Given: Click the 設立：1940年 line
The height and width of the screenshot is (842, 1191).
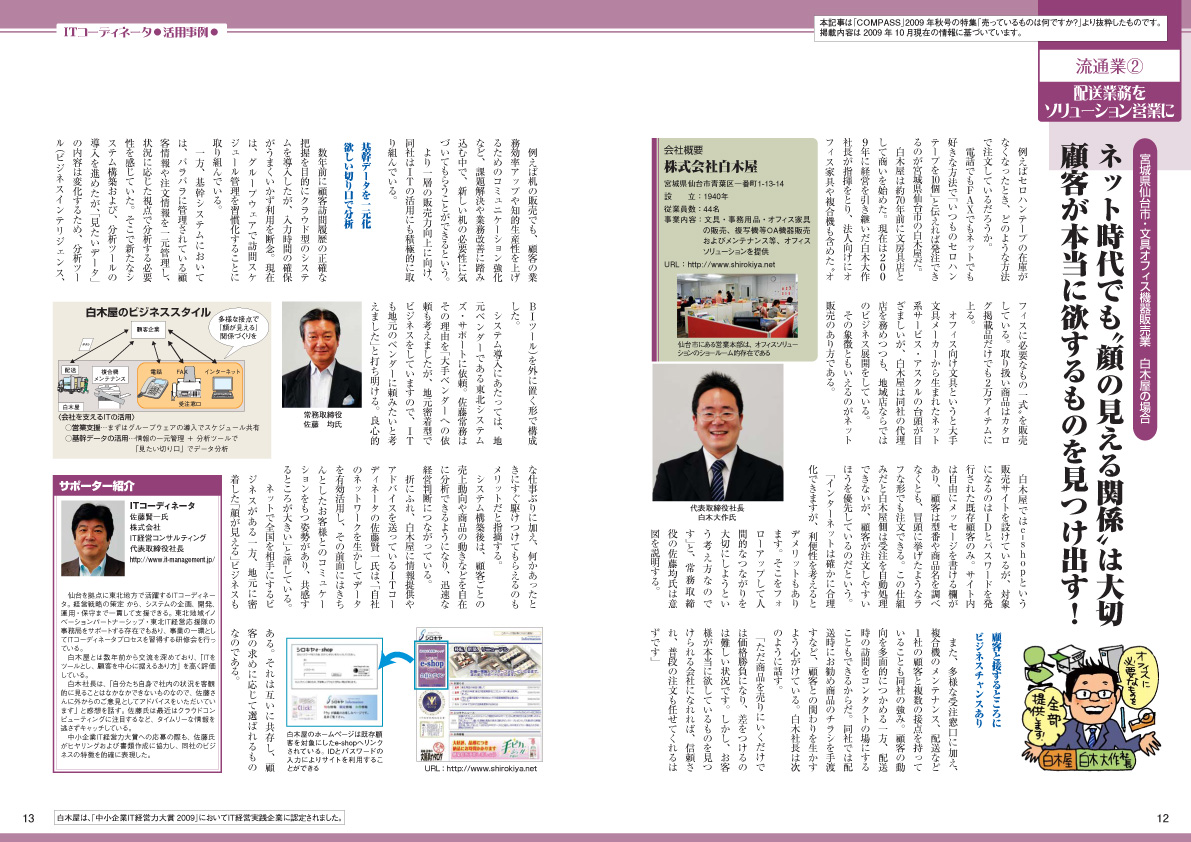Looking at the screenshot, I should 696,196.
